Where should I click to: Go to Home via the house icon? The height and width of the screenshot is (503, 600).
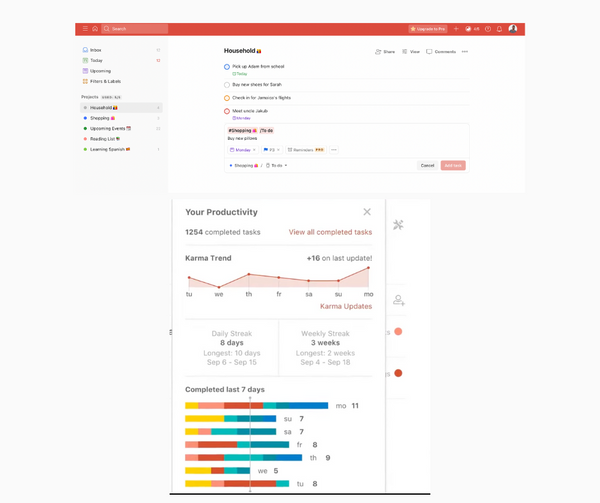coord(94,29)
